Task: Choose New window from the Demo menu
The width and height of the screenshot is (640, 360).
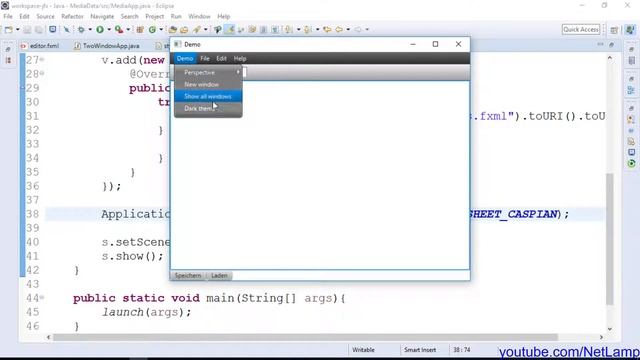Action: 208,84
